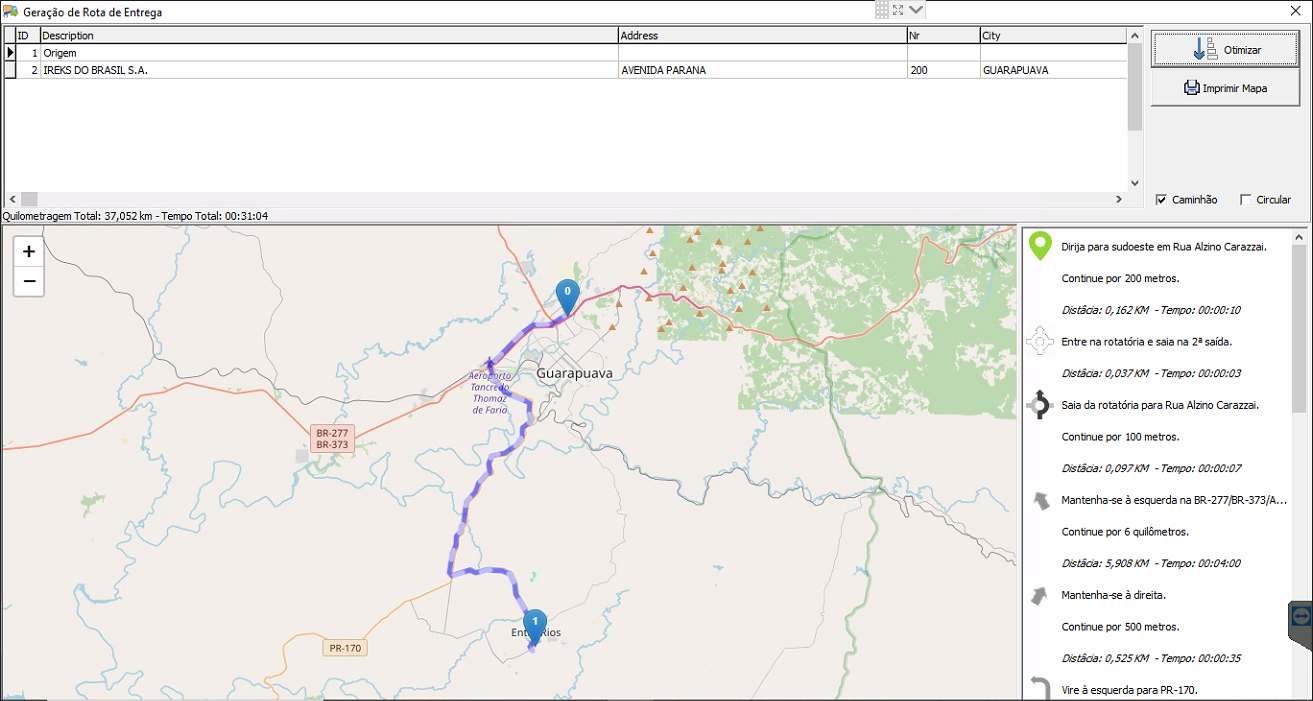Click 'Mantenha-se à esquerda na BR-277' instruction
Viewport: 1313px width, 701px height.
[1174, 500]
